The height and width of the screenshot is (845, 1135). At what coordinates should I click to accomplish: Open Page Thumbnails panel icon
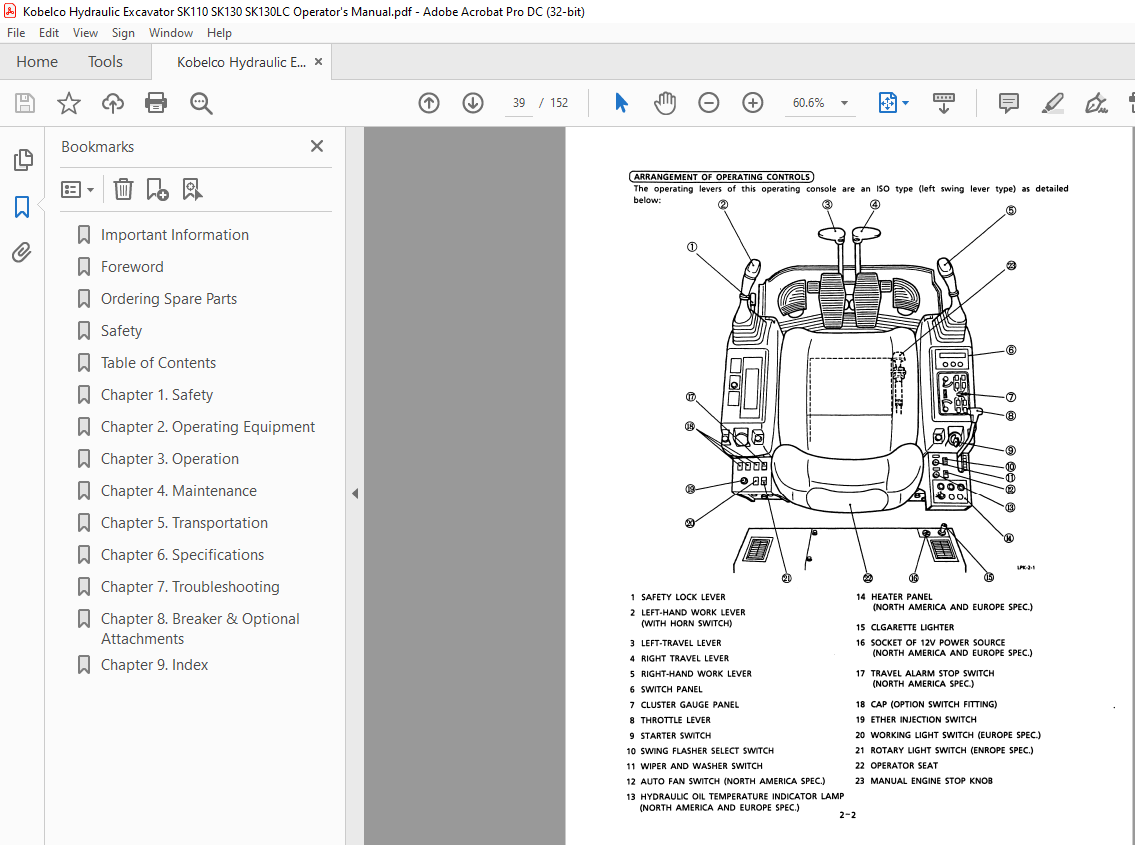22,160
